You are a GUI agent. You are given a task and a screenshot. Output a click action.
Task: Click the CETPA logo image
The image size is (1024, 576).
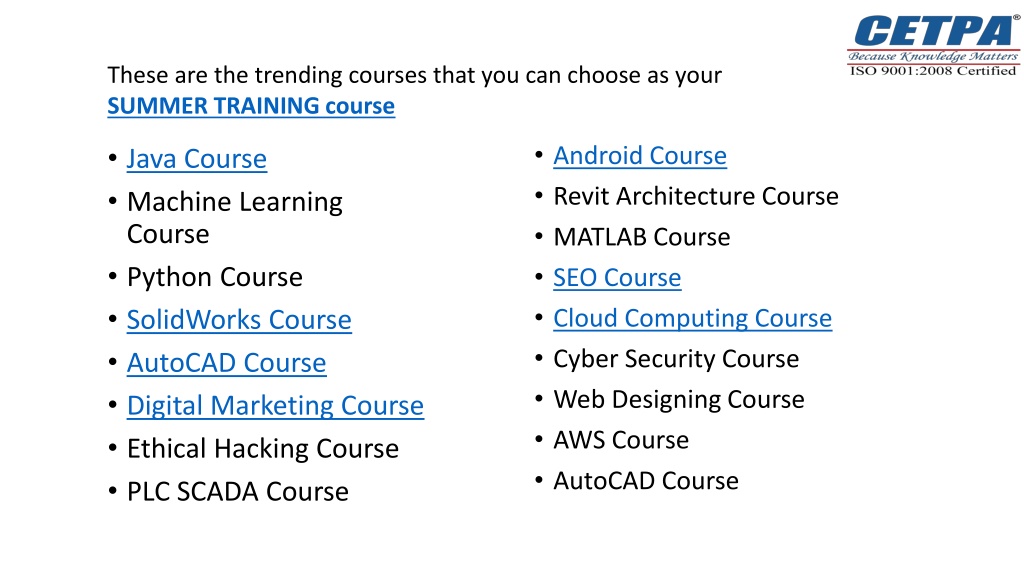(x=934, y=46)
